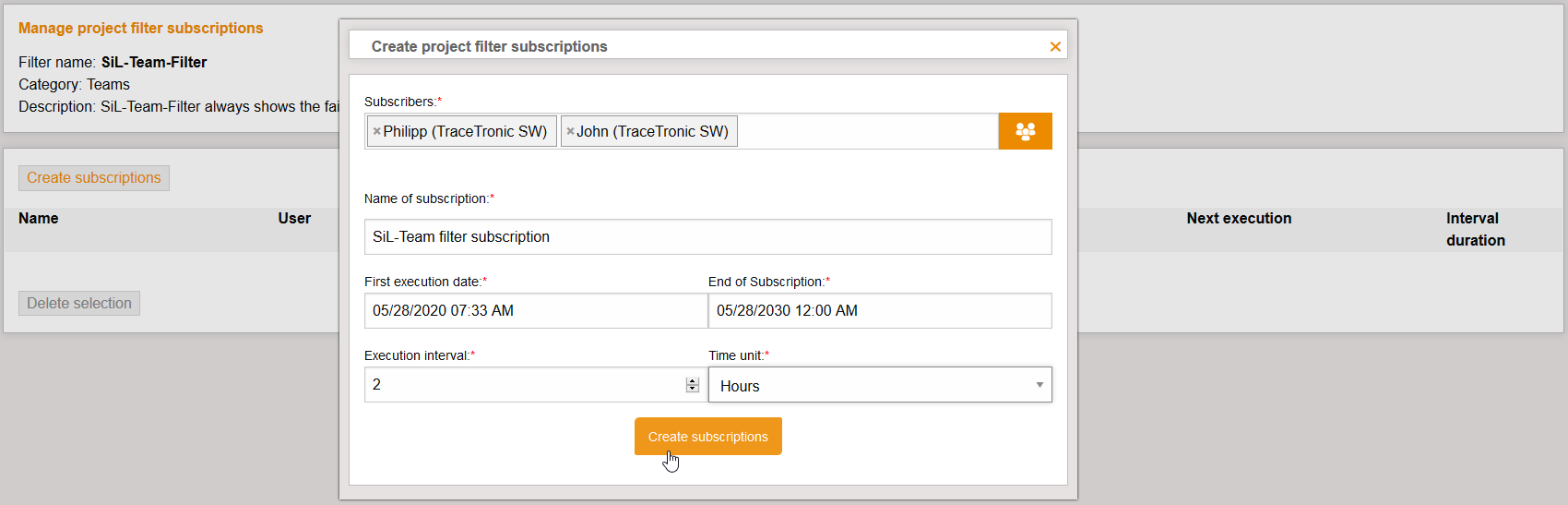Screen dimensions: 1568x505
Task: Click the Delete selection button
Action: click(79, 304)
